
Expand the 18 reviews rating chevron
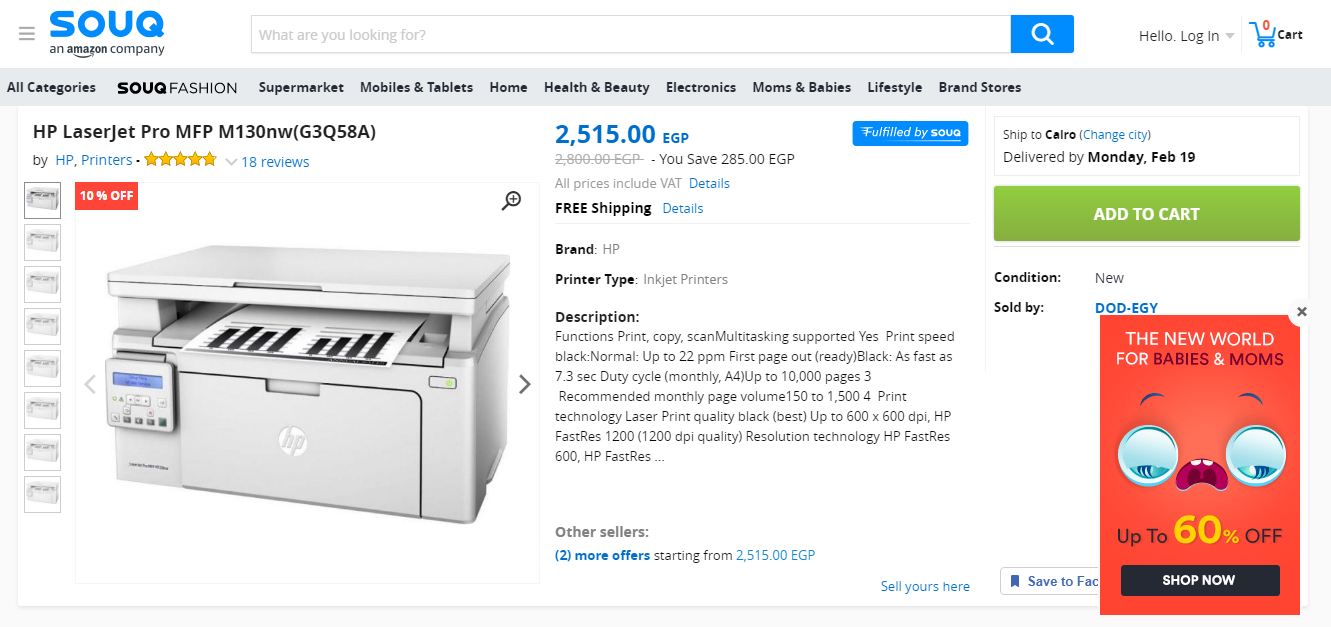tap(231, 162)
